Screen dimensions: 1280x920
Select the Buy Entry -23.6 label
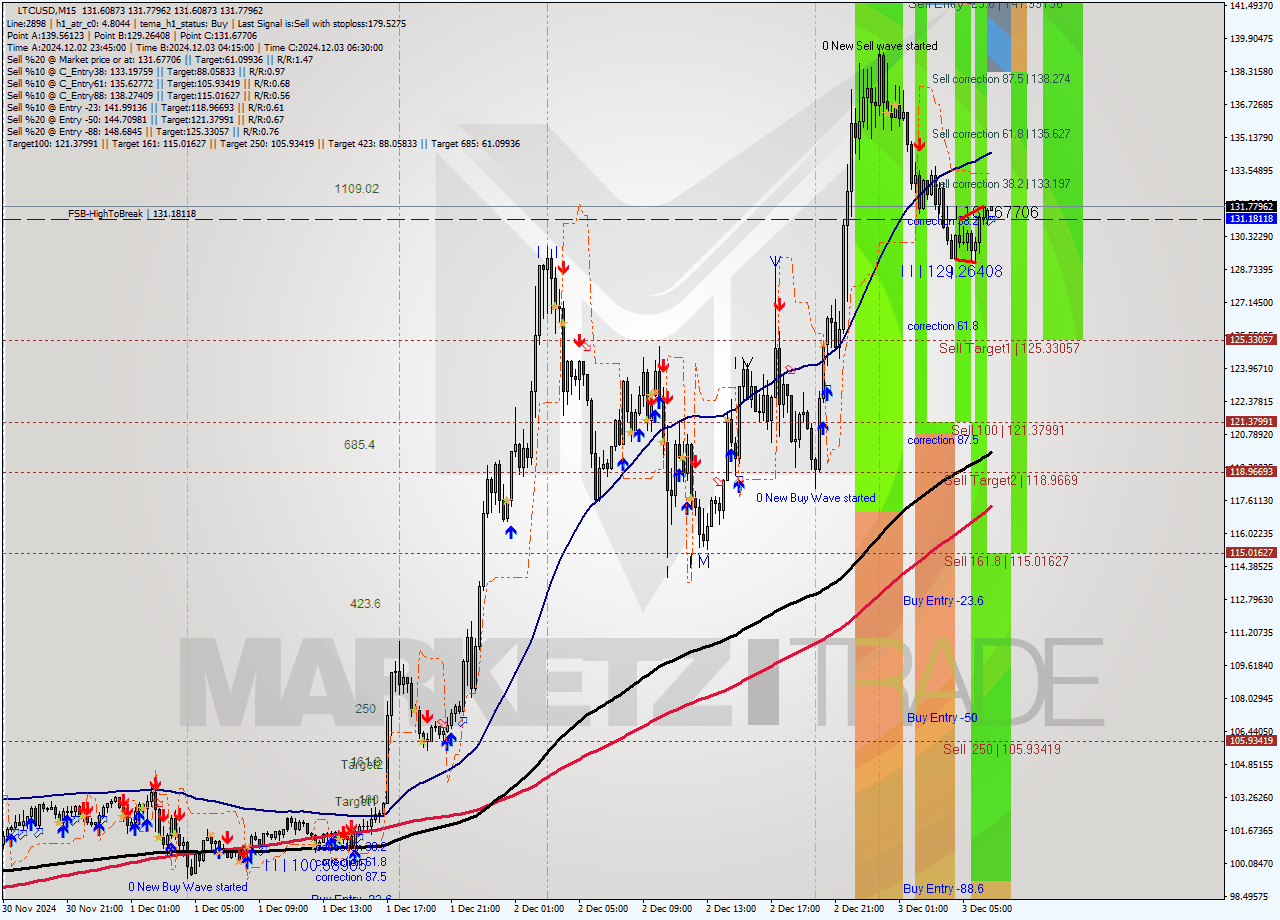click(x=943, y=600)
